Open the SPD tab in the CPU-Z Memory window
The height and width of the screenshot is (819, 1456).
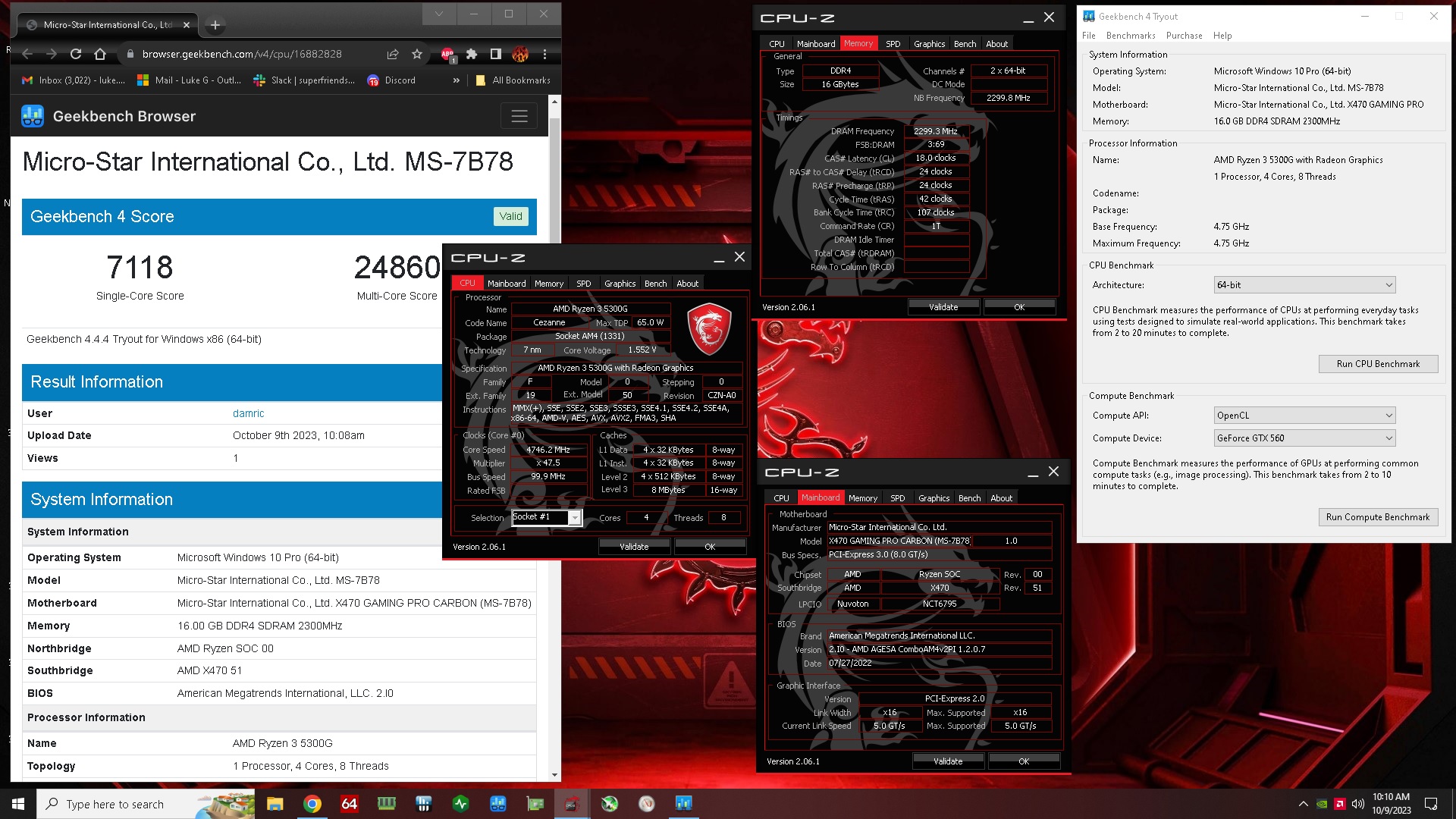(893, 44)
